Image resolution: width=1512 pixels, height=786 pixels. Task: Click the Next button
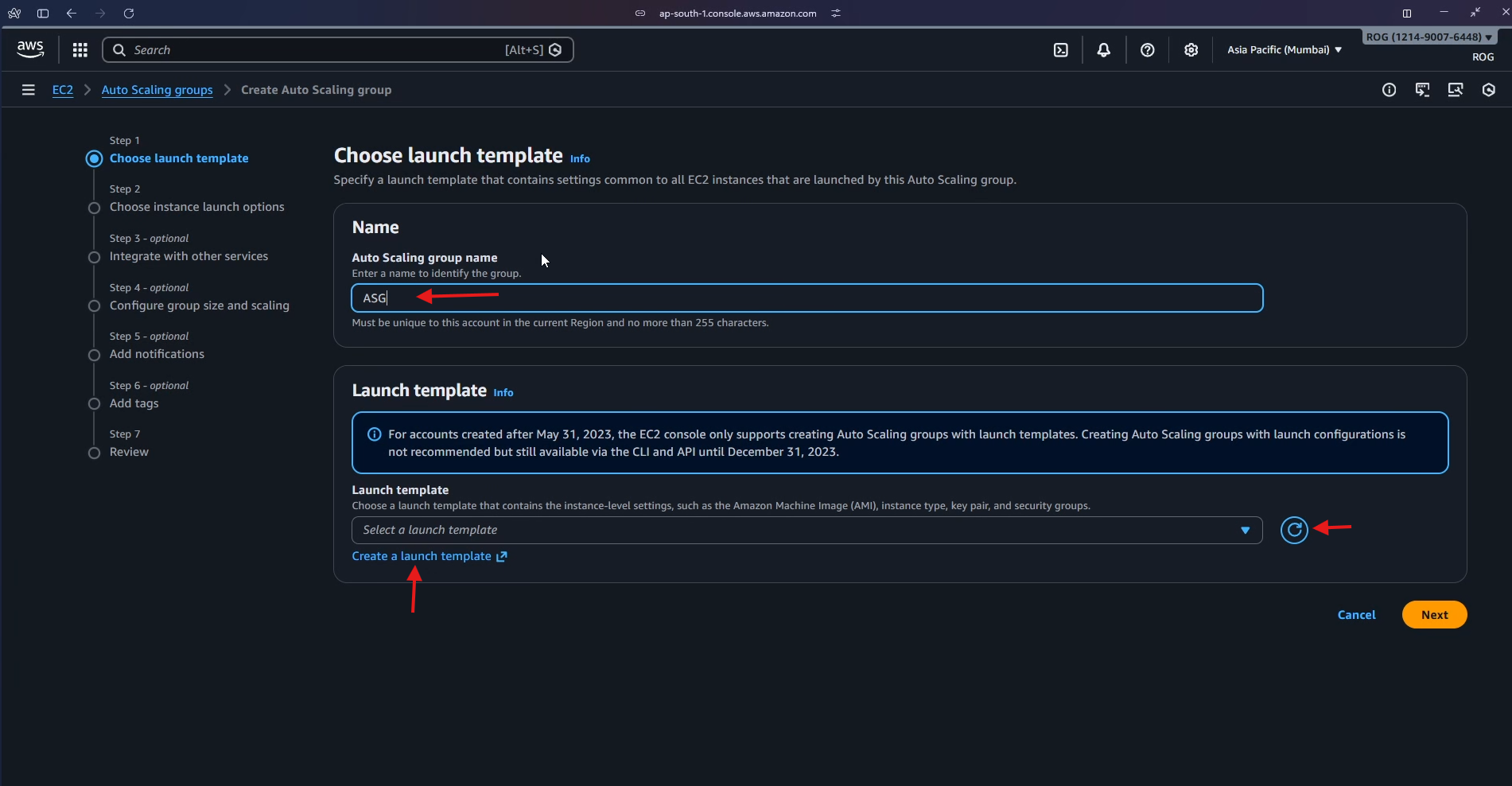pos(1434,614)
